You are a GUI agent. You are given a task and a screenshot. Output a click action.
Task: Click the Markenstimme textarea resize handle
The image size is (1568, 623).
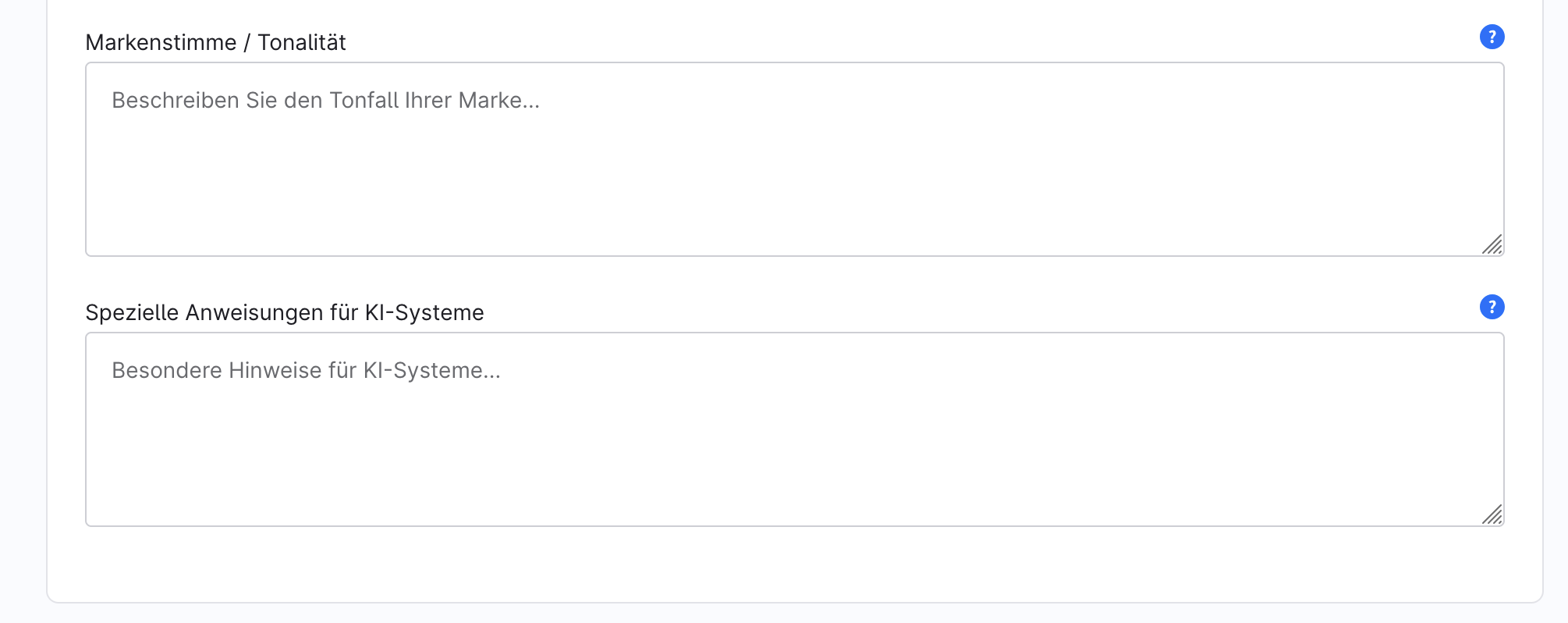click(x=1492, y=244)
